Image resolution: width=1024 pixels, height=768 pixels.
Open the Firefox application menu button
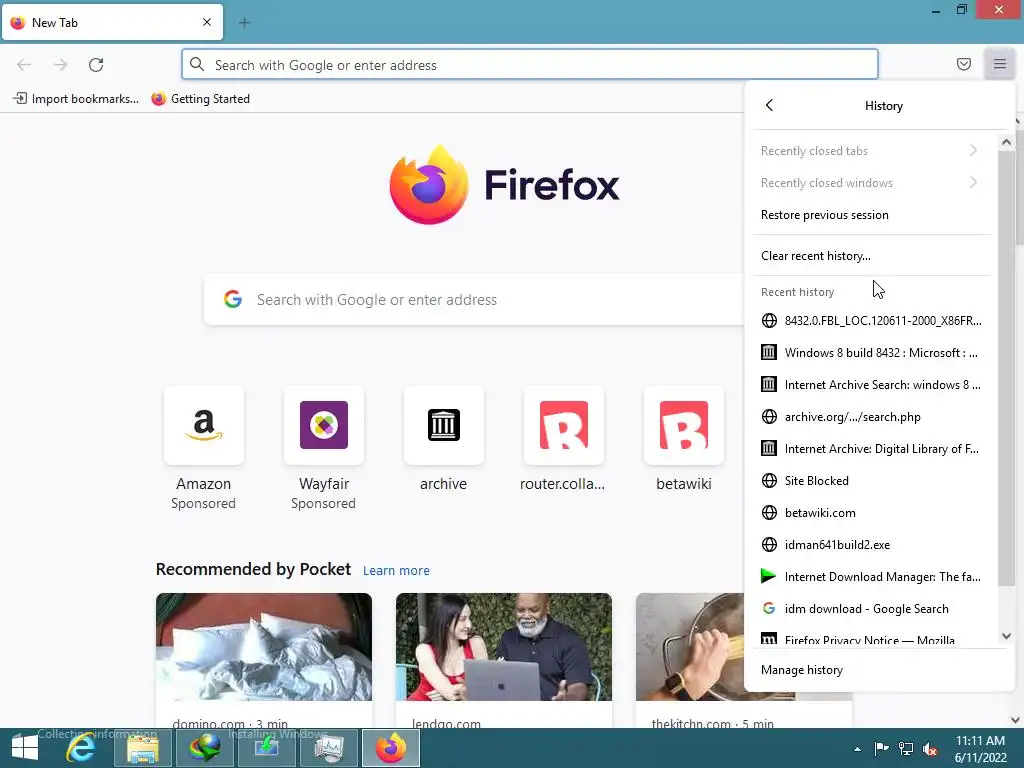999,64
